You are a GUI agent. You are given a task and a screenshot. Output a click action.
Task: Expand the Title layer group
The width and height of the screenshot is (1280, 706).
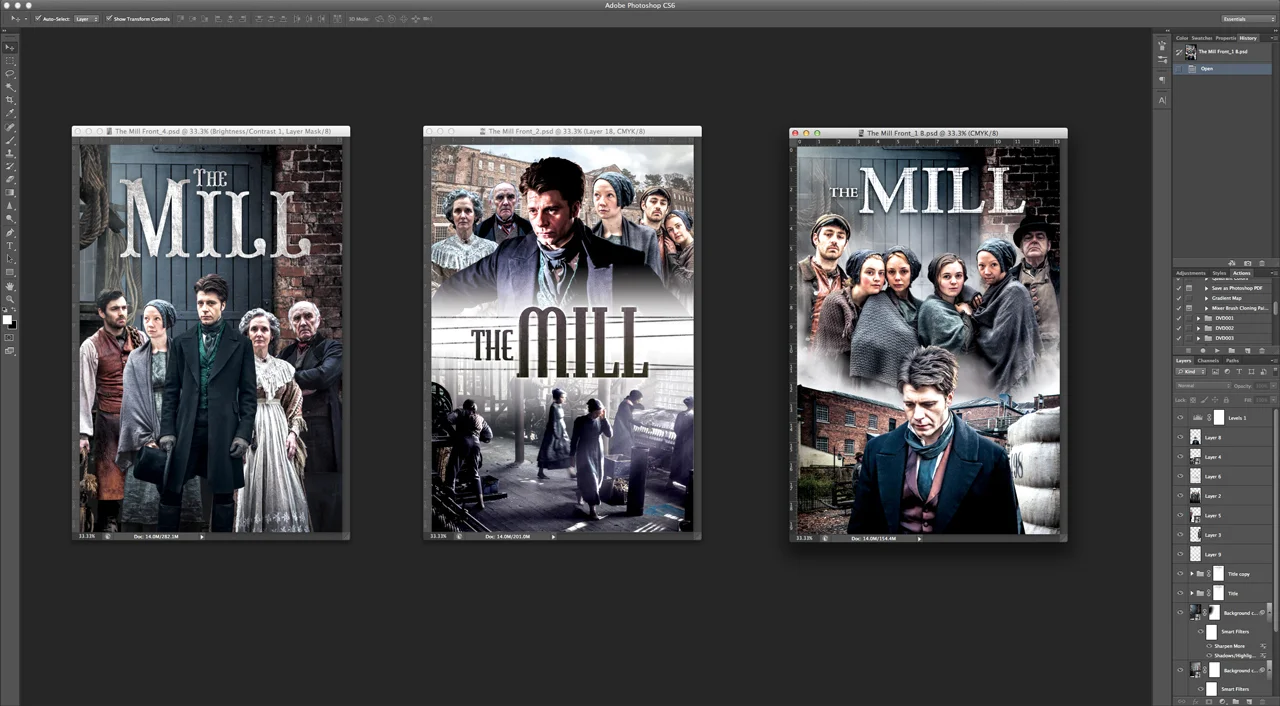tap(1191, 593)
